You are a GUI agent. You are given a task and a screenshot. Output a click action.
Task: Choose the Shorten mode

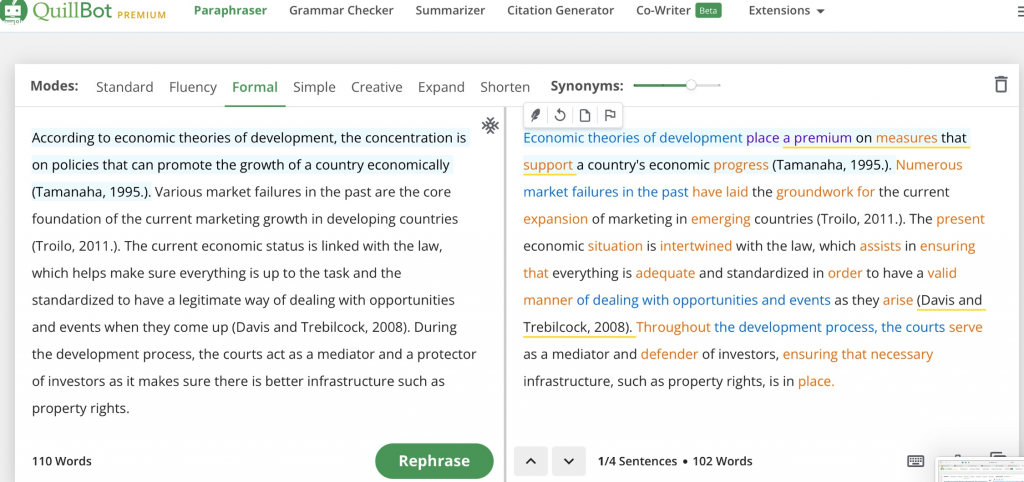(x=505, y=87)
